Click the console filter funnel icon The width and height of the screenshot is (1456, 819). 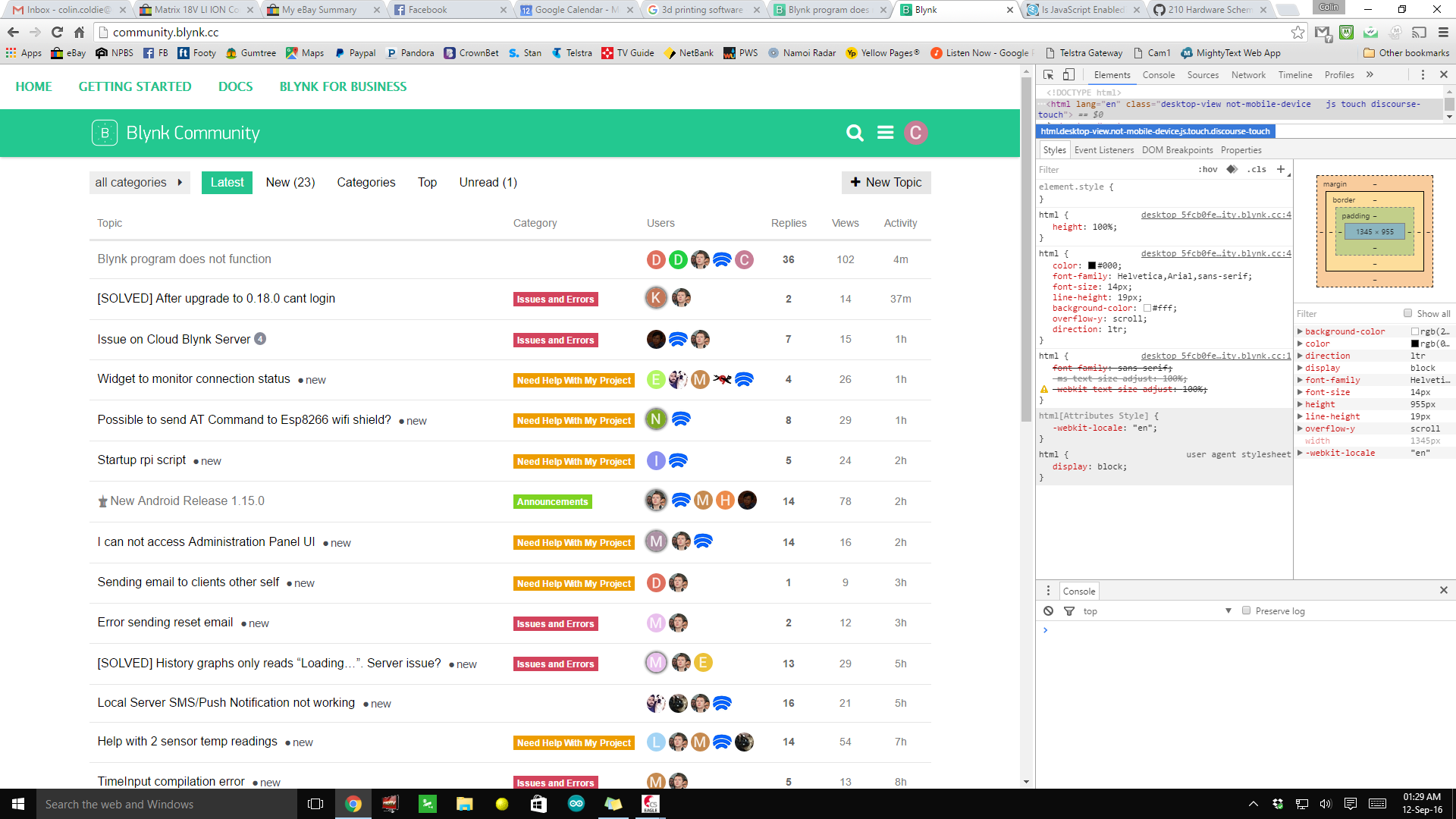pos(1069,611)
